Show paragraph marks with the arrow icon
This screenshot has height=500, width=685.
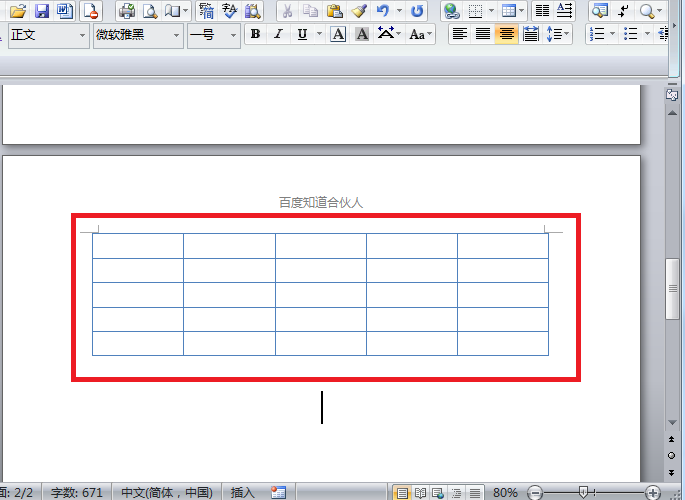point(623,10)
